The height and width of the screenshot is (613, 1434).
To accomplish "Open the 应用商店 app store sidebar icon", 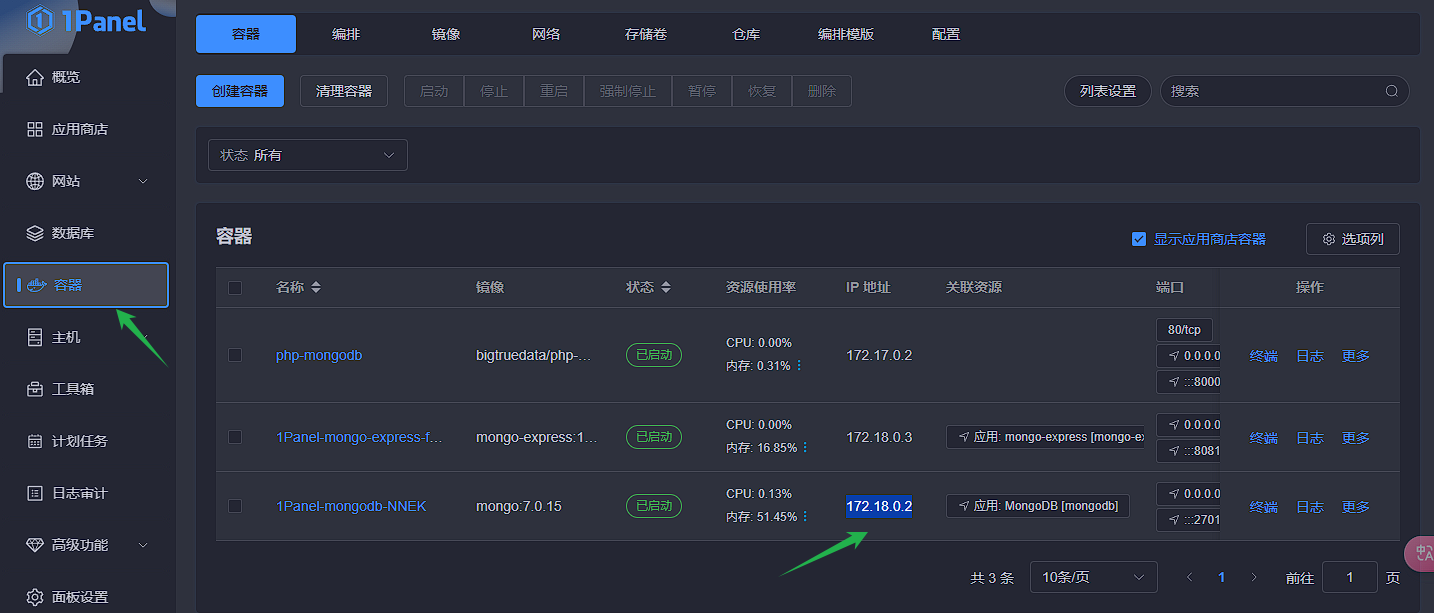I will [35, 129].
